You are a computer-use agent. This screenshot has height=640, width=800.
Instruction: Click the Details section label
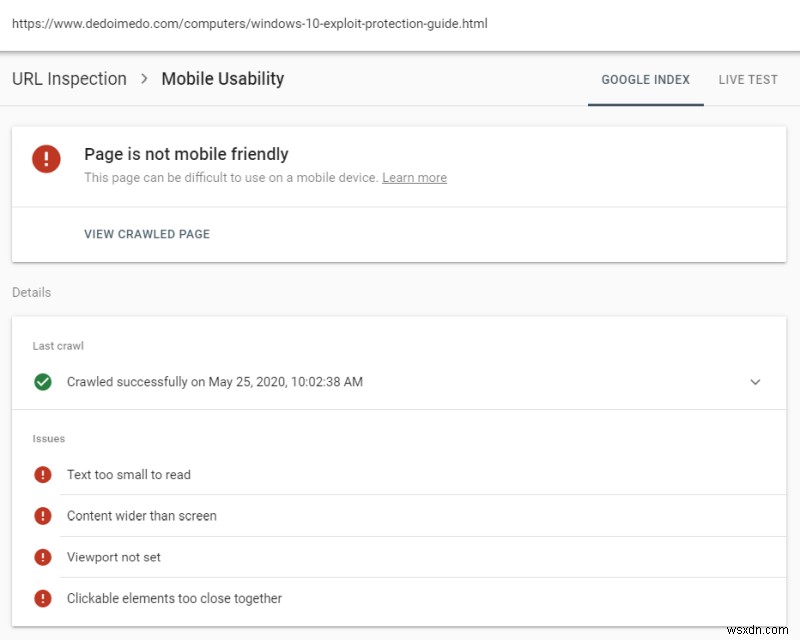pos(31,292)
